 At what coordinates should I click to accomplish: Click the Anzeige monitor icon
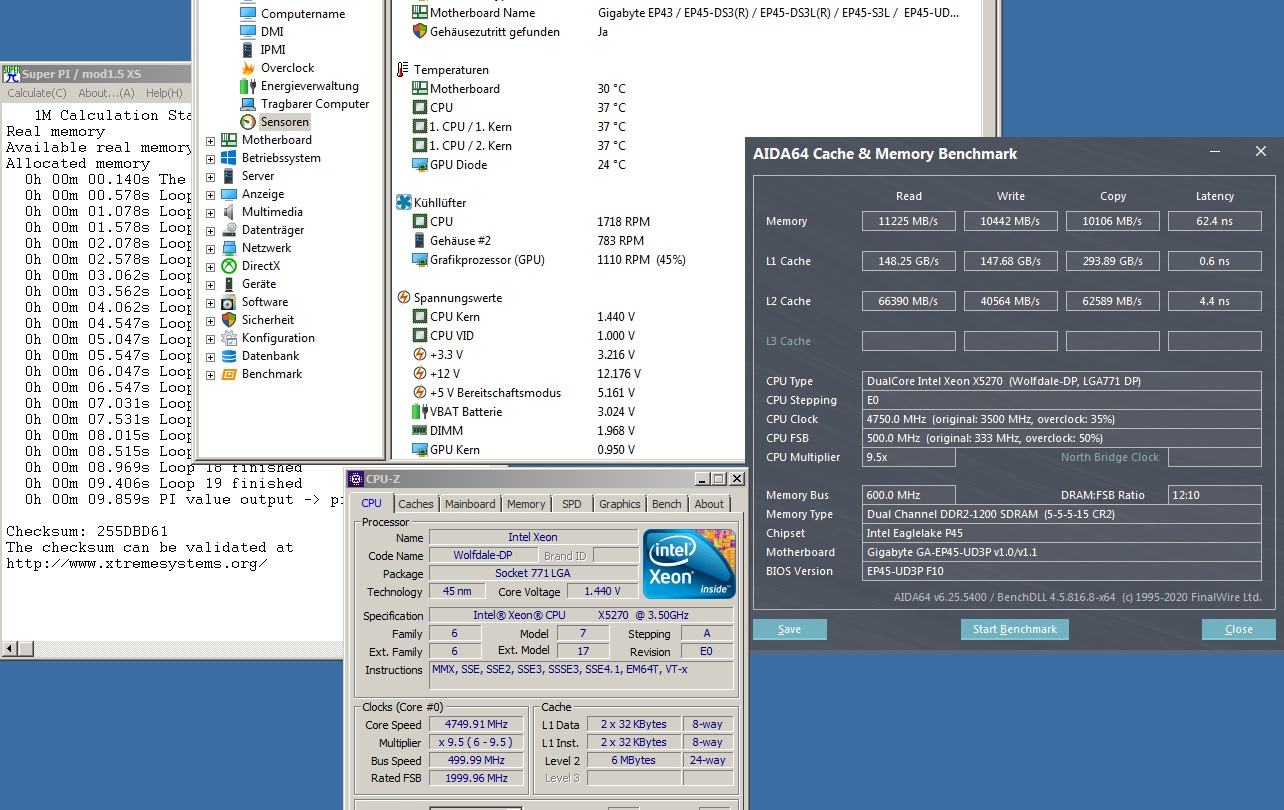228,193
